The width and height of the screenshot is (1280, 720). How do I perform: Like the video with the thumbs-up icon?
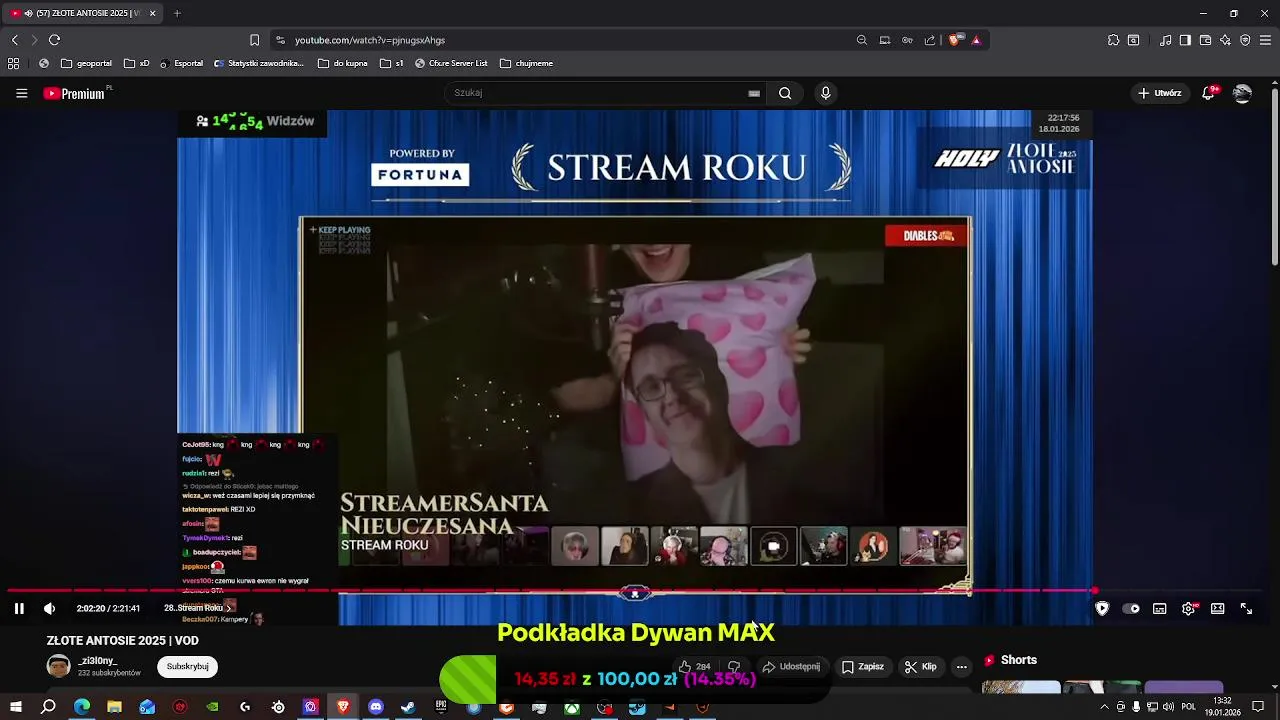click(x=695, y=667)
